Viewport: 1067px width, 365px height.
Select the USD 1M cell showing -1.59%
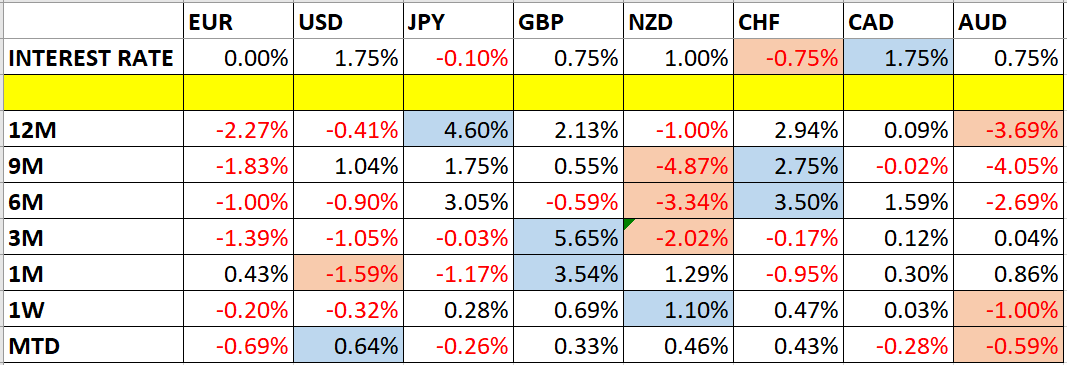tap(348, 275)
